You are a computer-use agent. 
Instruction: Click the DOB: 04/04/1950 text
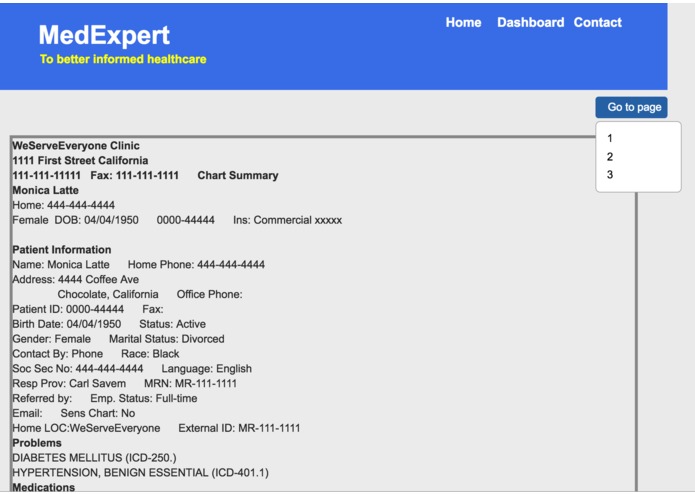pyautogui.click(x=97, y=220)
